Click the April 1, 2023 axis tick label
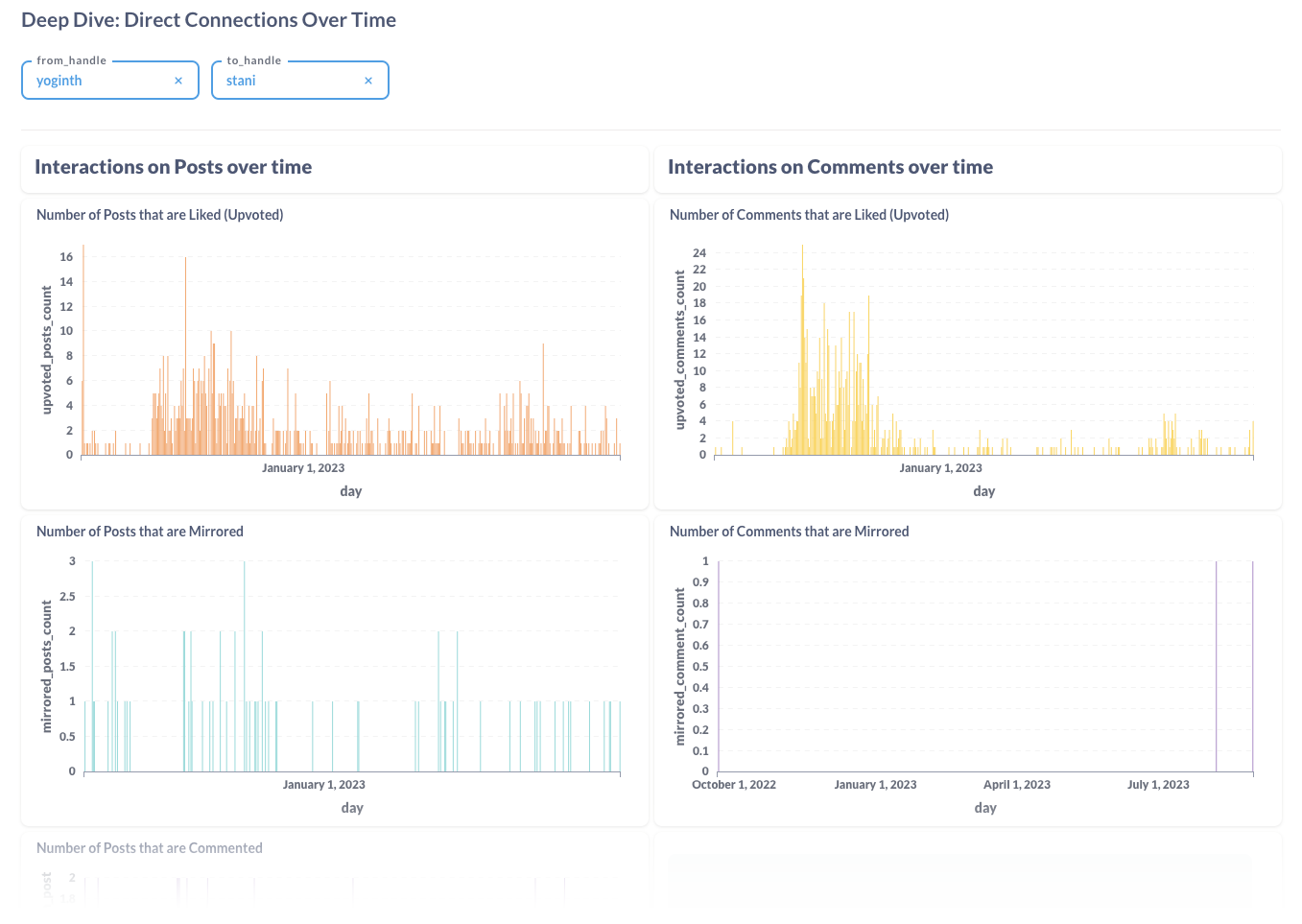Screen dimensions: 1302x924 1017,785
